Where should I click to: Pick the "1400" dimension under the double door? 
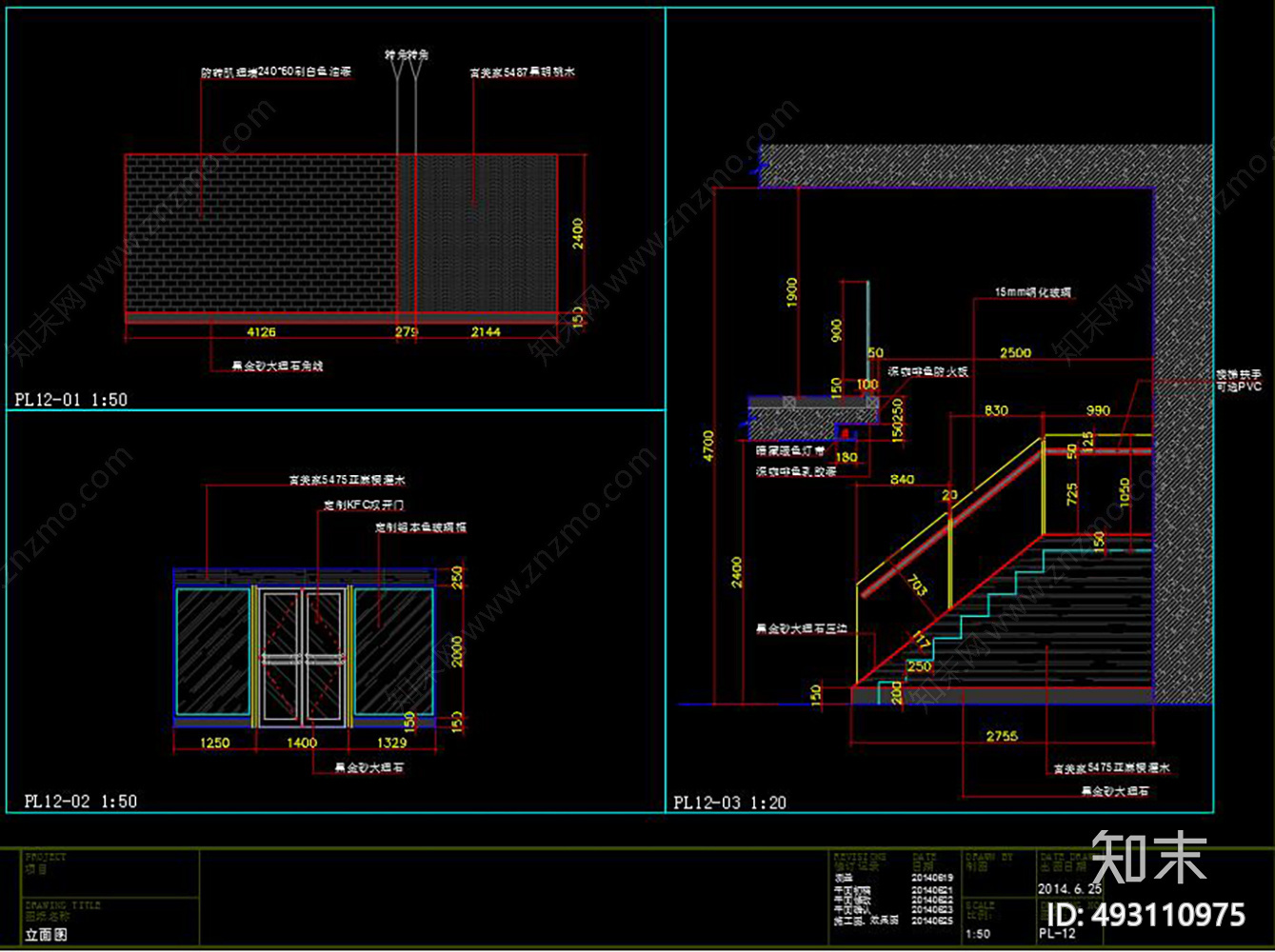pyautogui.click(x=302, y=743)
